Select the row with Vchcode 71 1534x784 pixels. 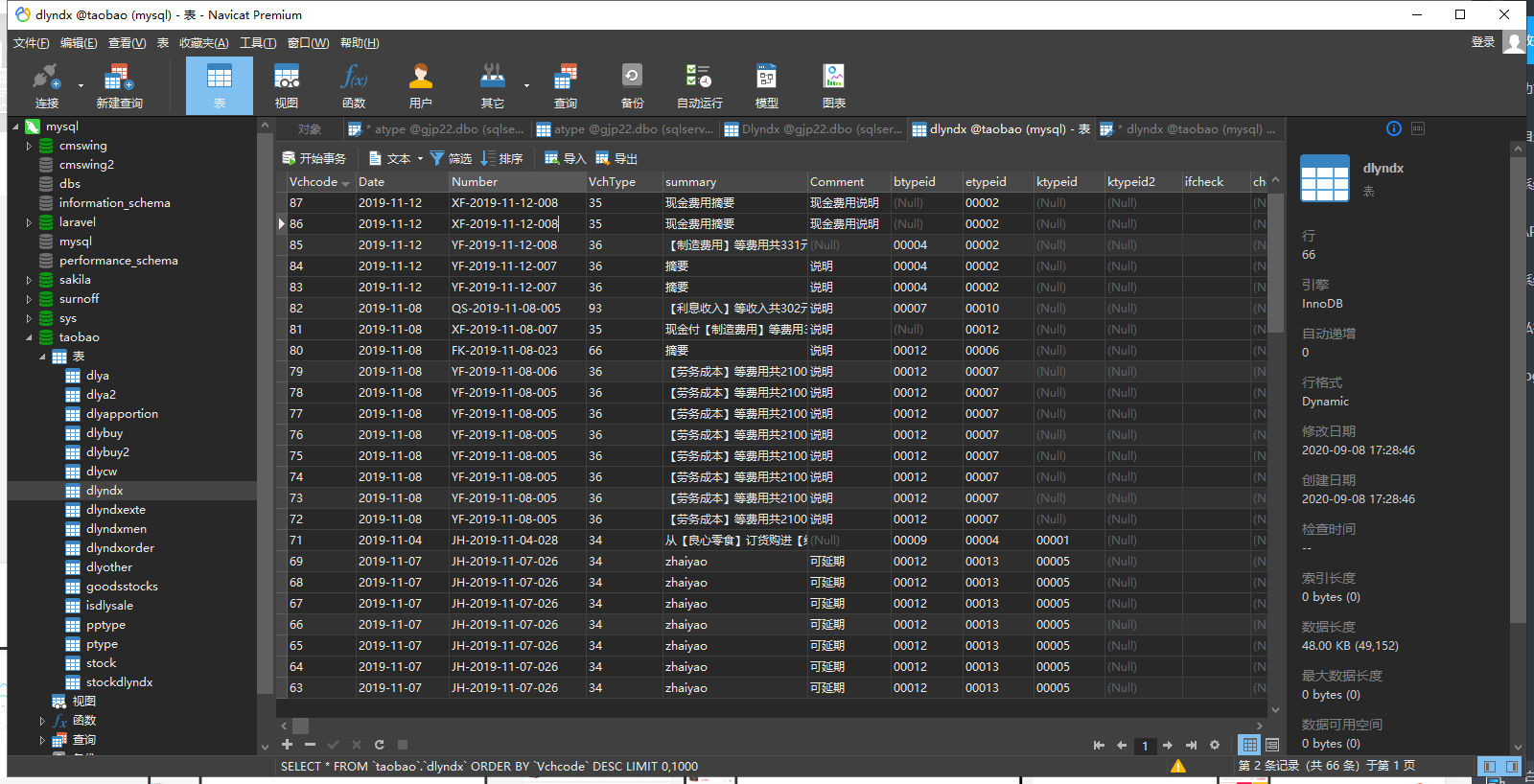[778, 541]
